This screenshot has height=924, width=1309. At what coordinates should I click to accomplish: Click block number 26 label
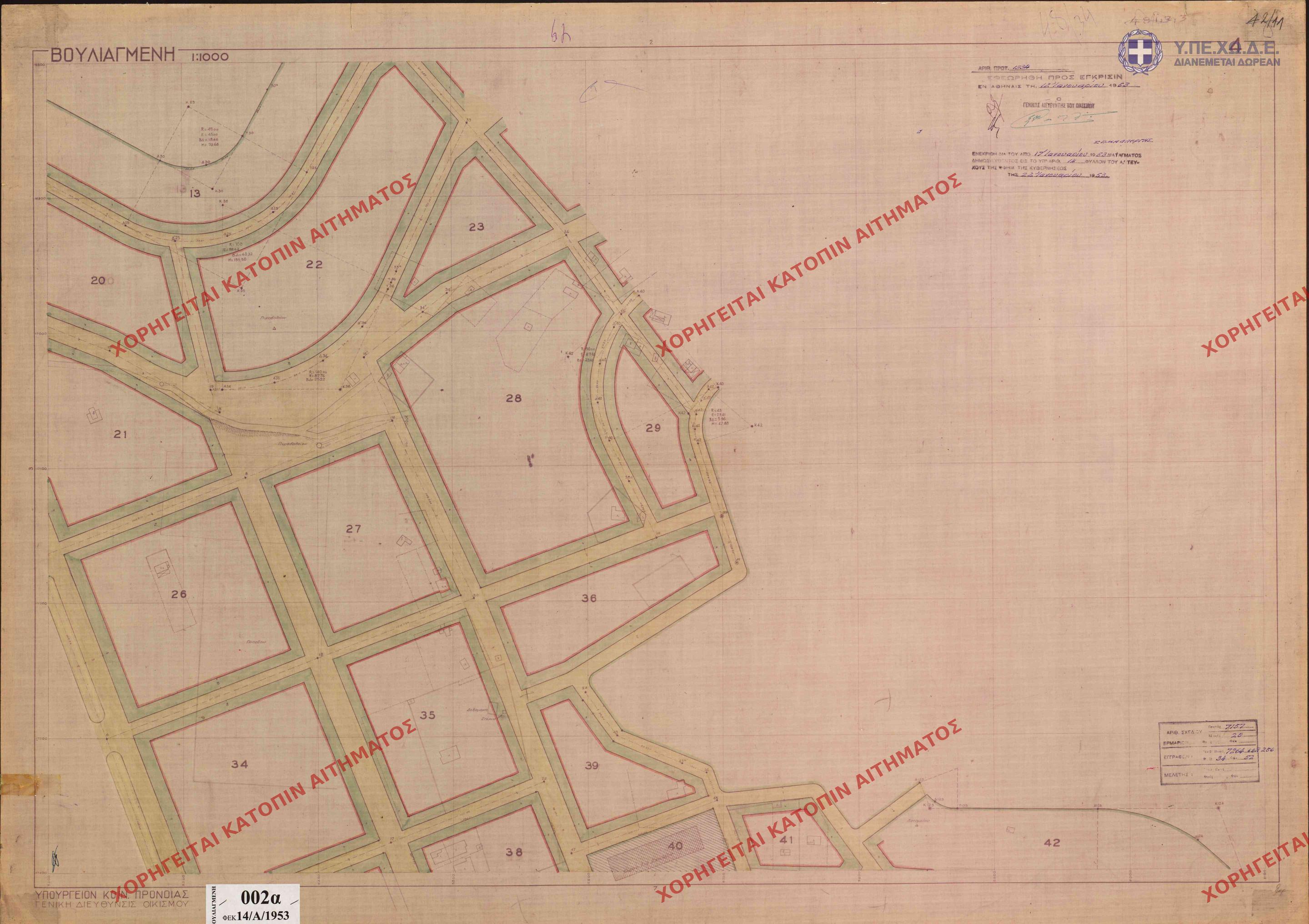click(x=179, y=594)
